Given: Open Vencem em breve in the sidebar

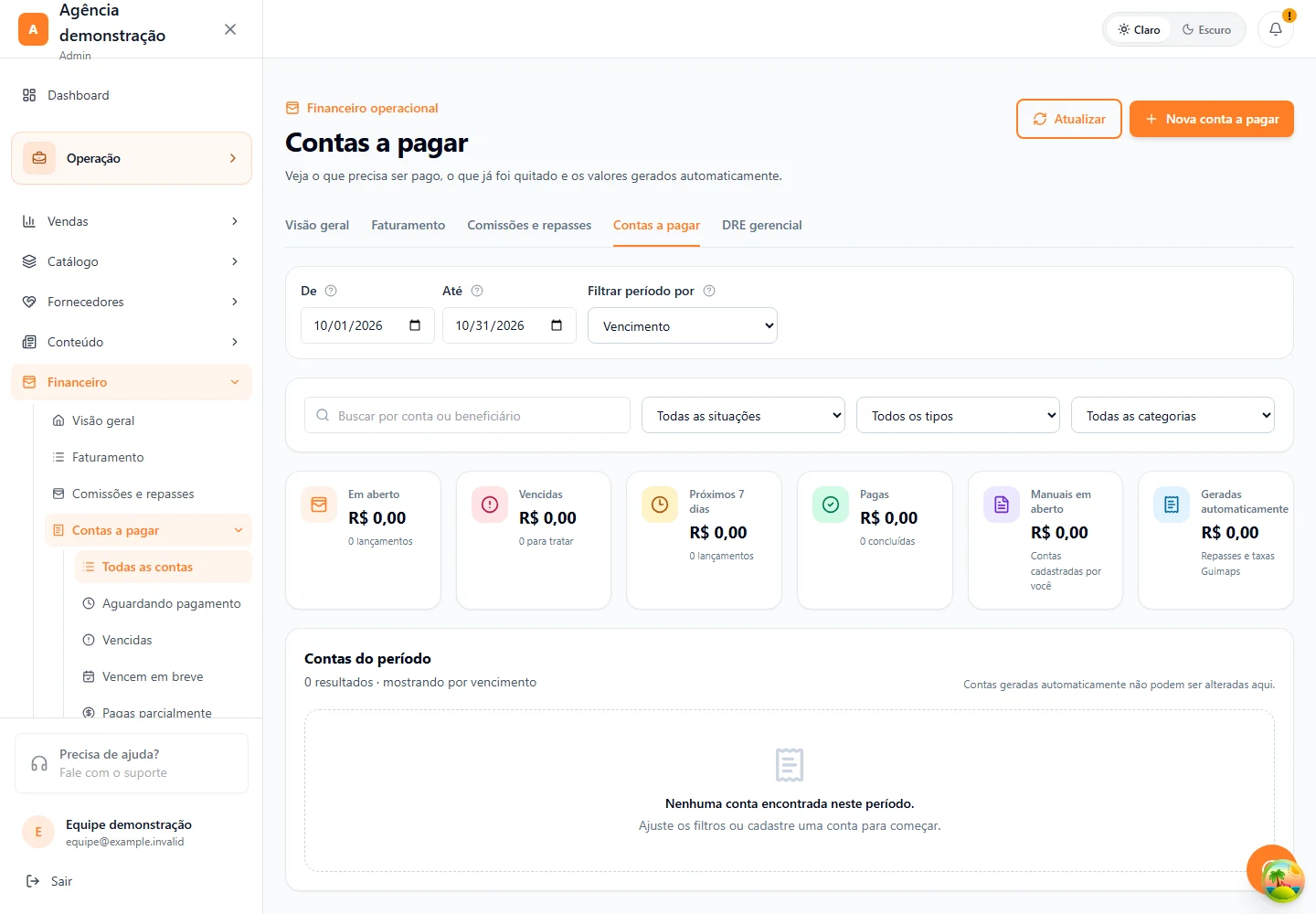Looking at the screenshot, I should point(163,676).
